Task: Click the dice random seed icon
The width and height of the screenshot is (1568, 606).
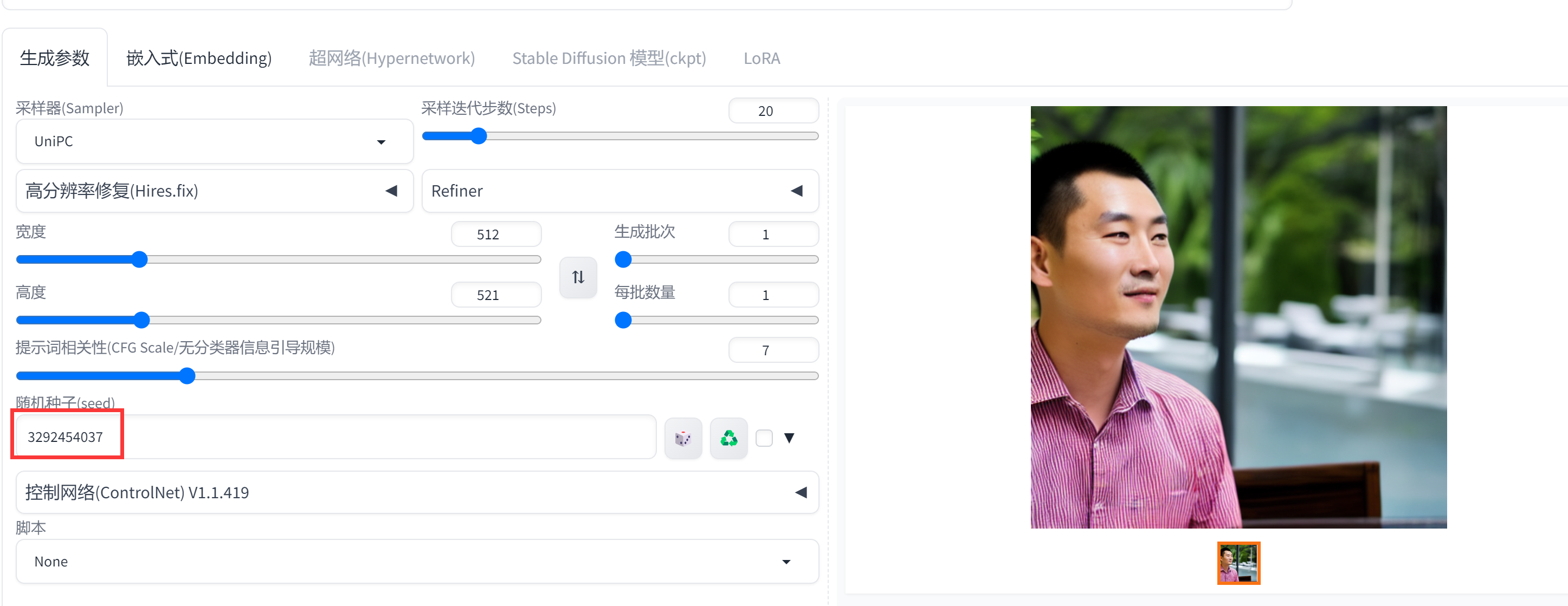Action: point(683,438)
